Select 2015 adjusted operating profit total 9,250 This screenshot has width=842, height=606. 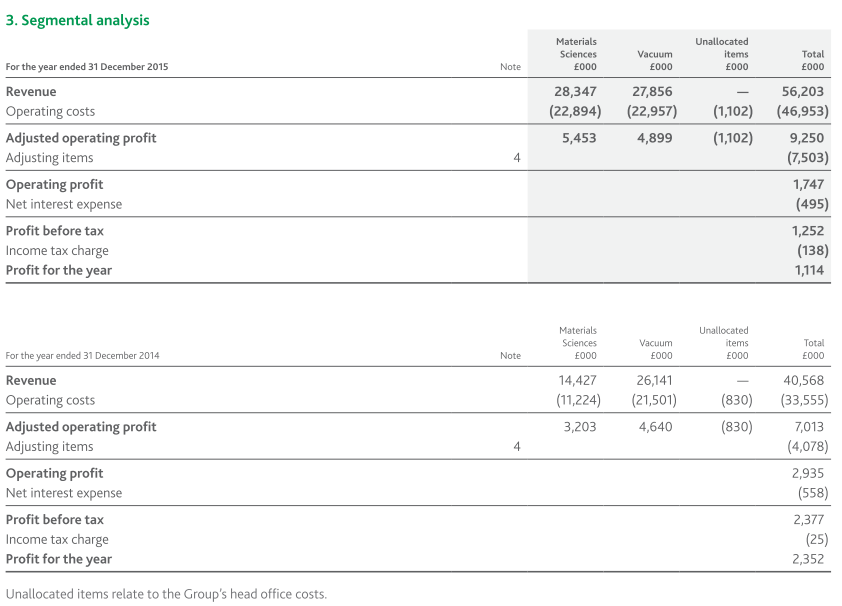(x=808, y=138)
